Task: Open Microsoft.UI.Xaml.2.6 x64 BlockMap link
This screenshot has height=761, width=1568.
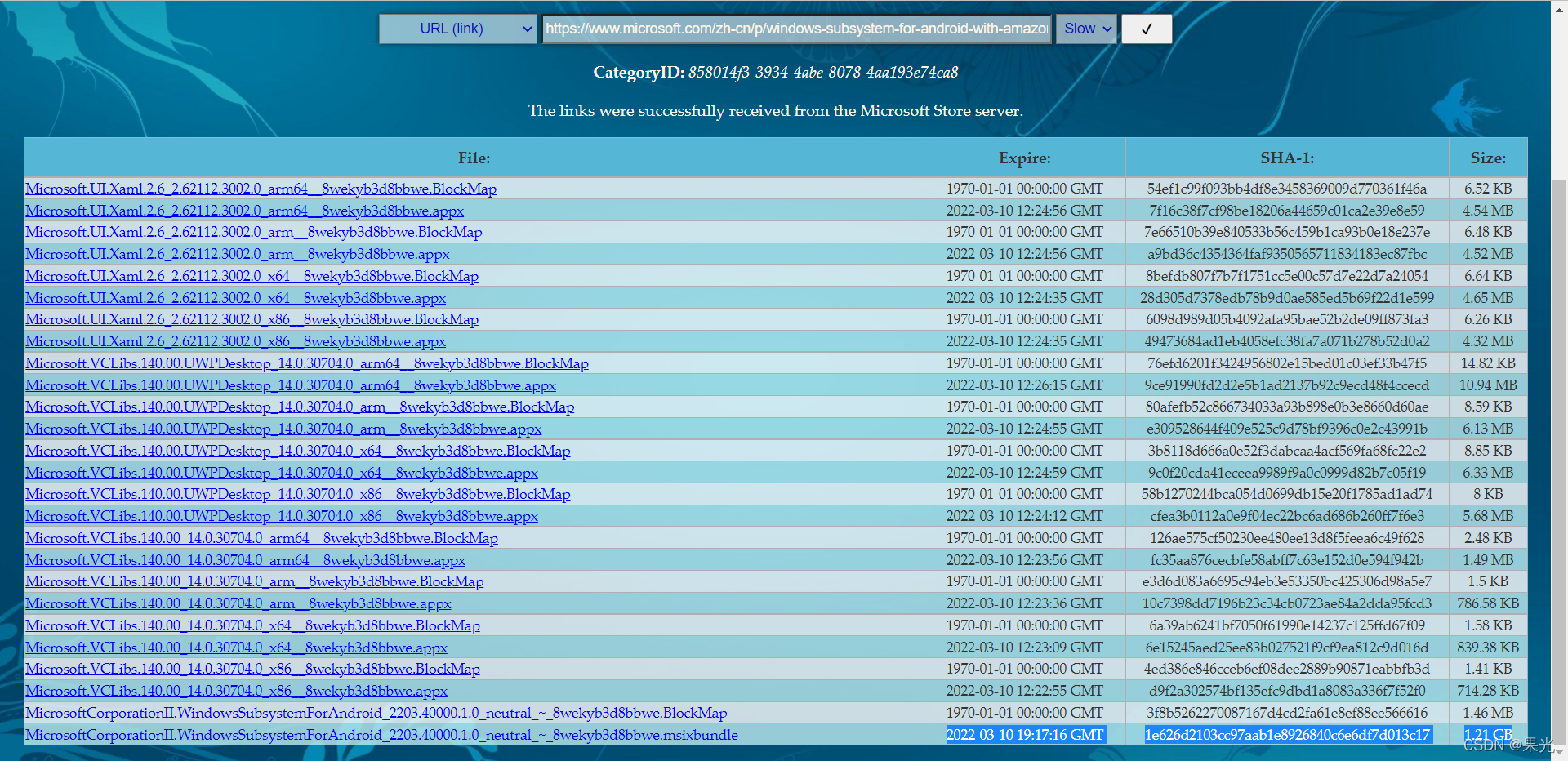Action: pos(252,276)
